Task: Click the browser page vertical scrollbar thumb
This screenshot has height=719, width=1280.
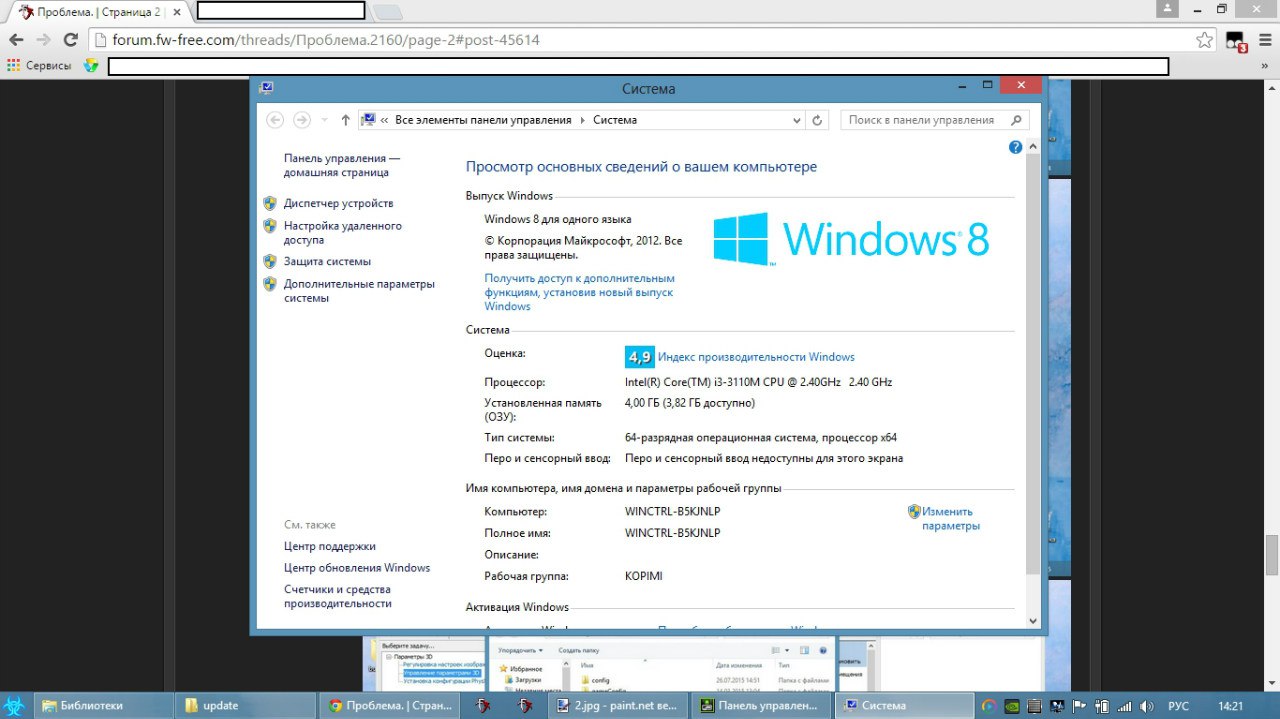Action: click(x=1271, y=556)
